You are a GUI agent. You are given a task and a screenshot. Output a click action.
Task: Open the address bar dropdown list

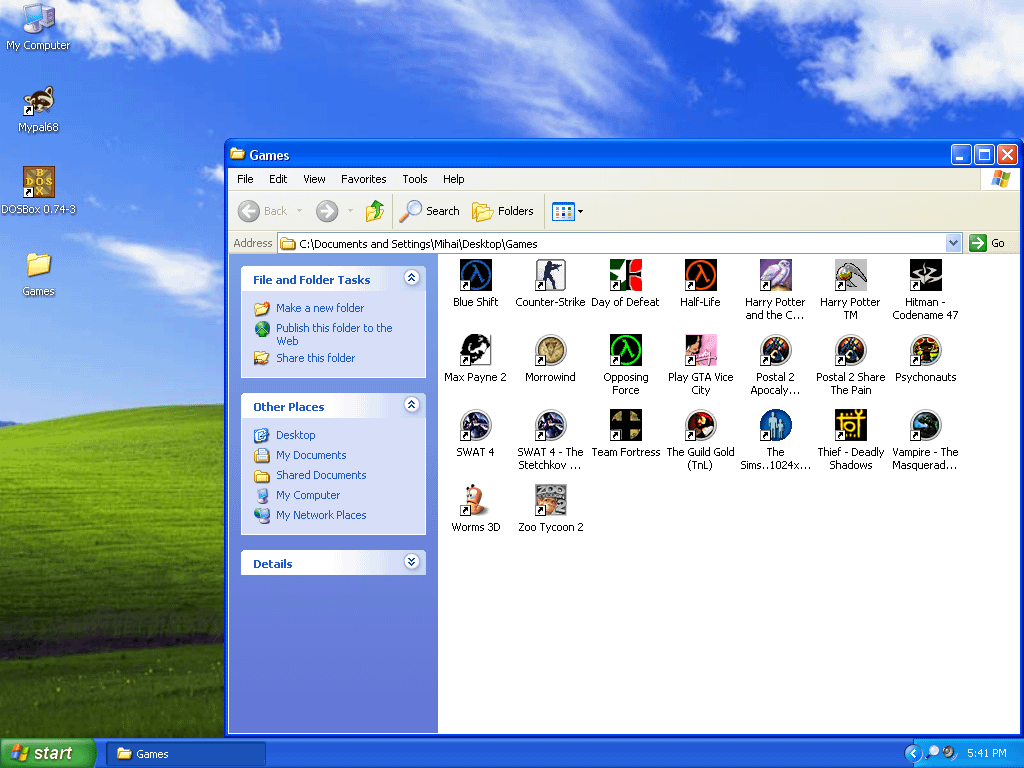coord(953,243)
